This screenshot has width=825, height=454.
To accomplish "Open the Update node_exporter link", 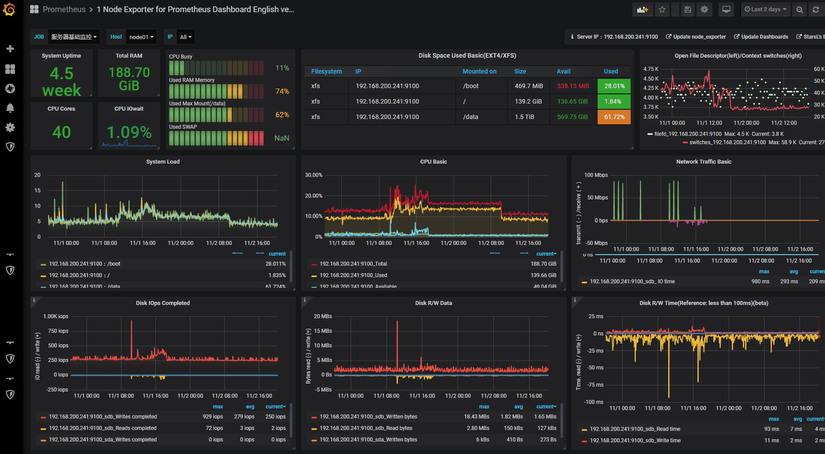I will pos(696,37).
